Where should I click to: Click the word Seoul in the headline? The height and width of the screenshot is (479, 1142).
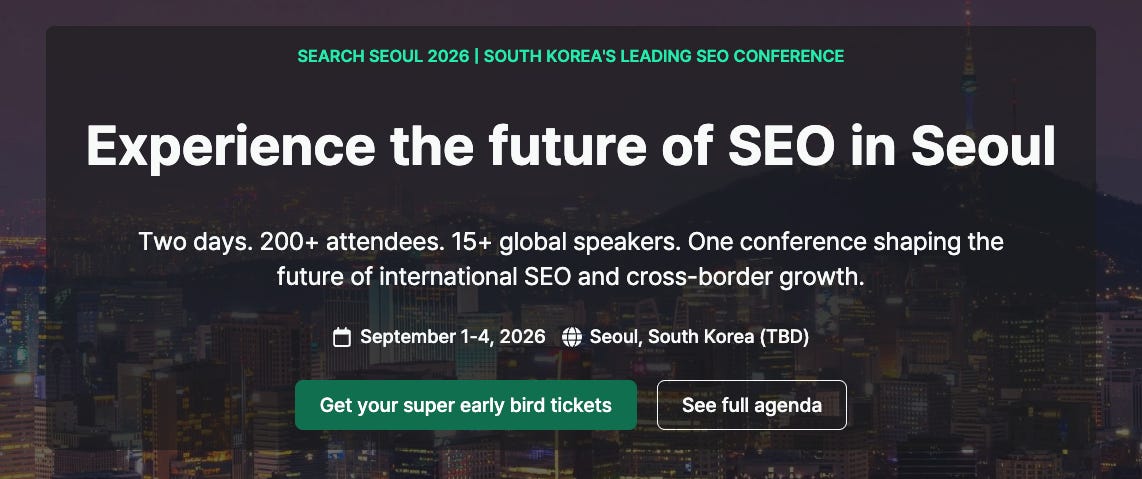pyautogui.click(x=982, y=146)
